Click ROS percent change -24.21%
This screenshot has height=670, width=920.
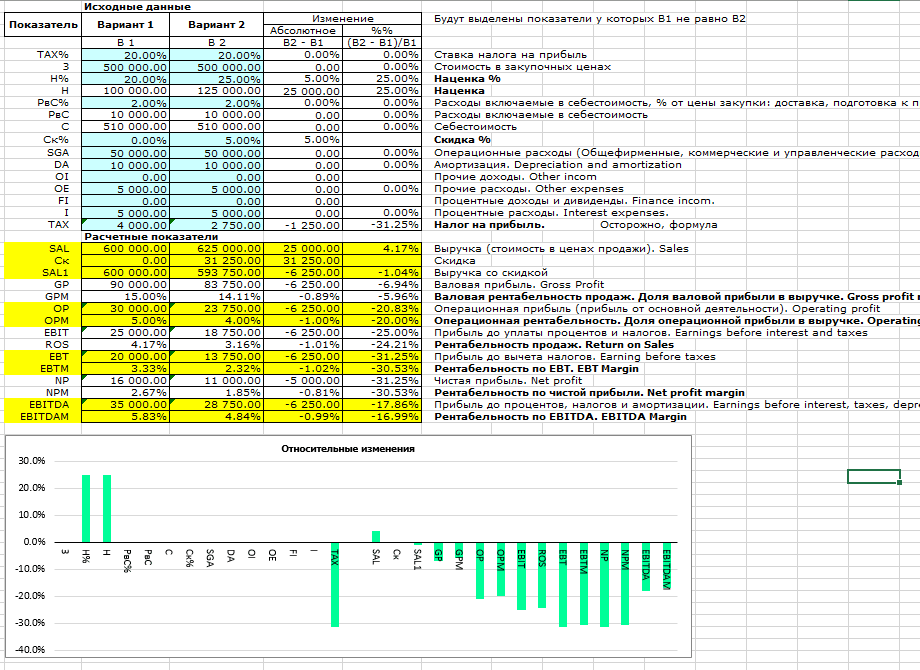coord(382,345)
